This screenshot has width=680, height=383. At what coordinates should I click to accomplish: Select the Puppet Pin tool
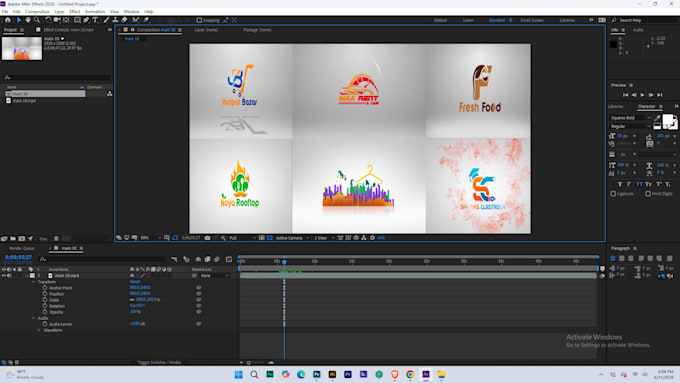(146, 20)
